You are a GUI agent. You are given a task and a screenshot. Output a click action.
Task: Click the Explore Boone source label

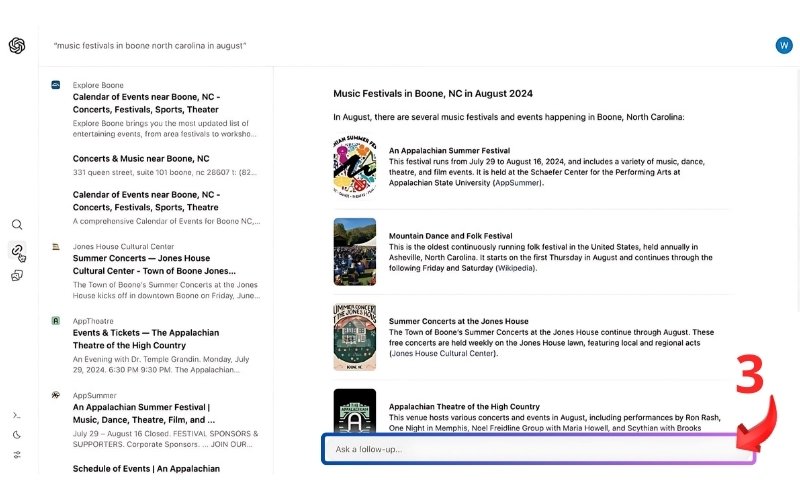click(x=98, y=85)
